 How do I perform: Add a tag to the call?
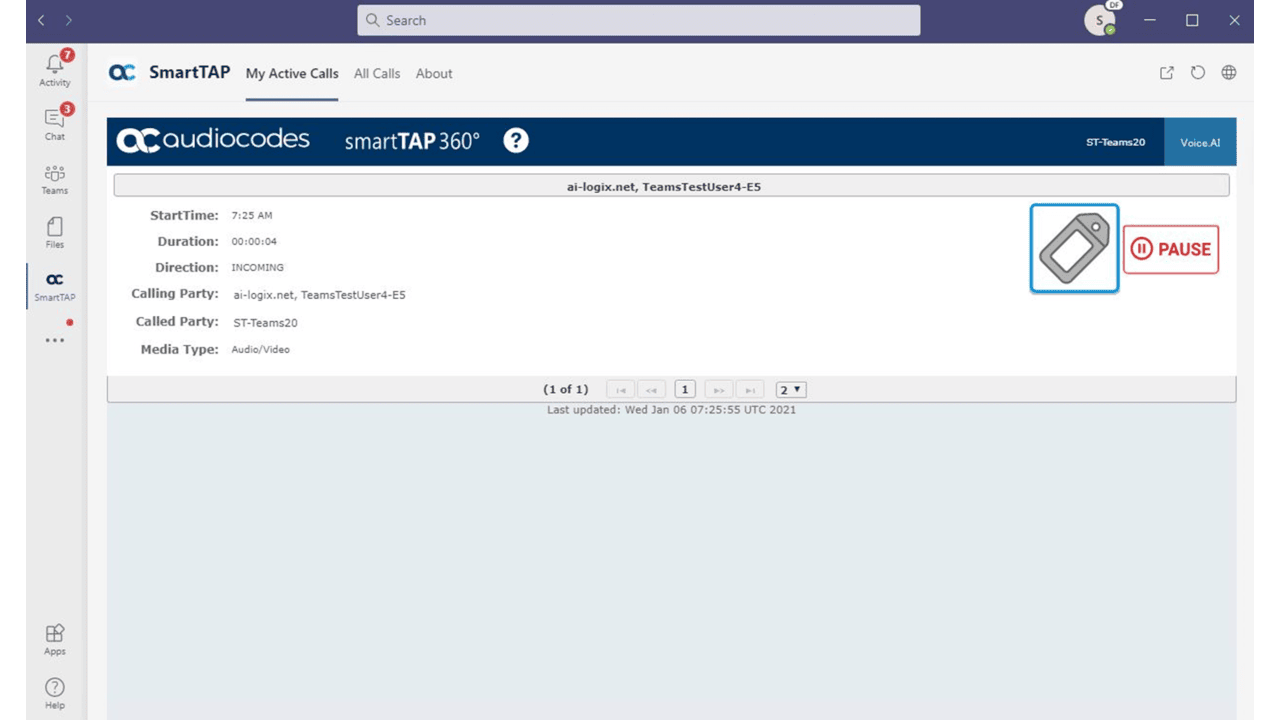point(1075,249)
